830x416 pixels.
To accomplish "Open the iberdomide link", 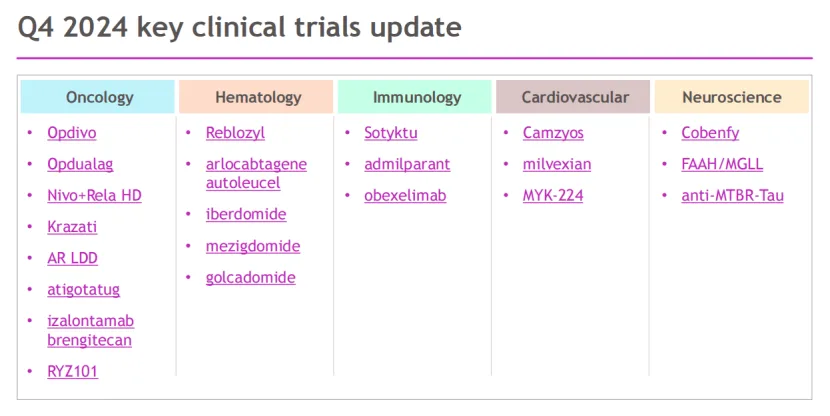I will [x=246, y=214].
